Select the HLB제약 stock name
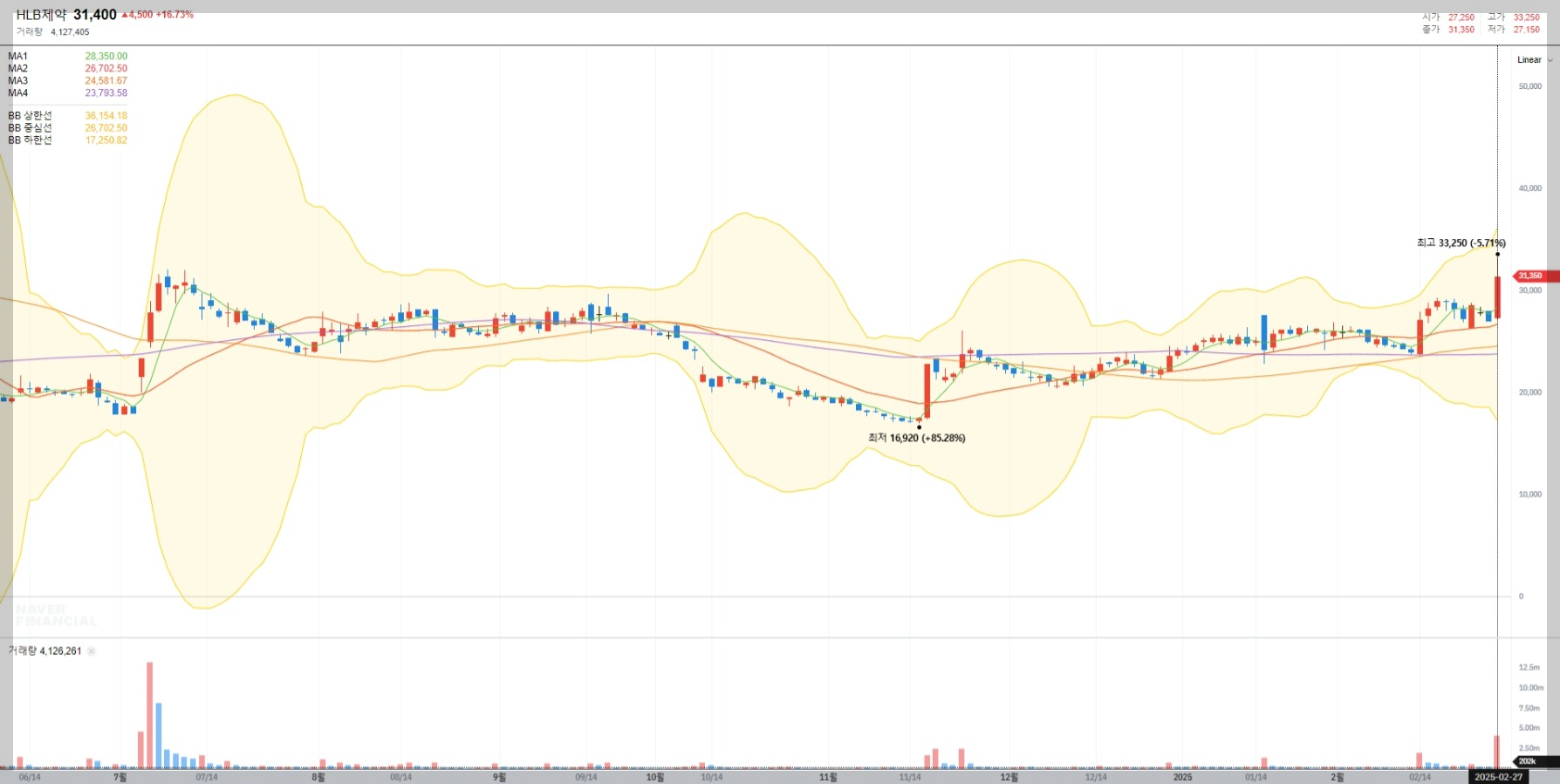The width and height of the screenshot is (1560, 784). [x=41, y=15]
